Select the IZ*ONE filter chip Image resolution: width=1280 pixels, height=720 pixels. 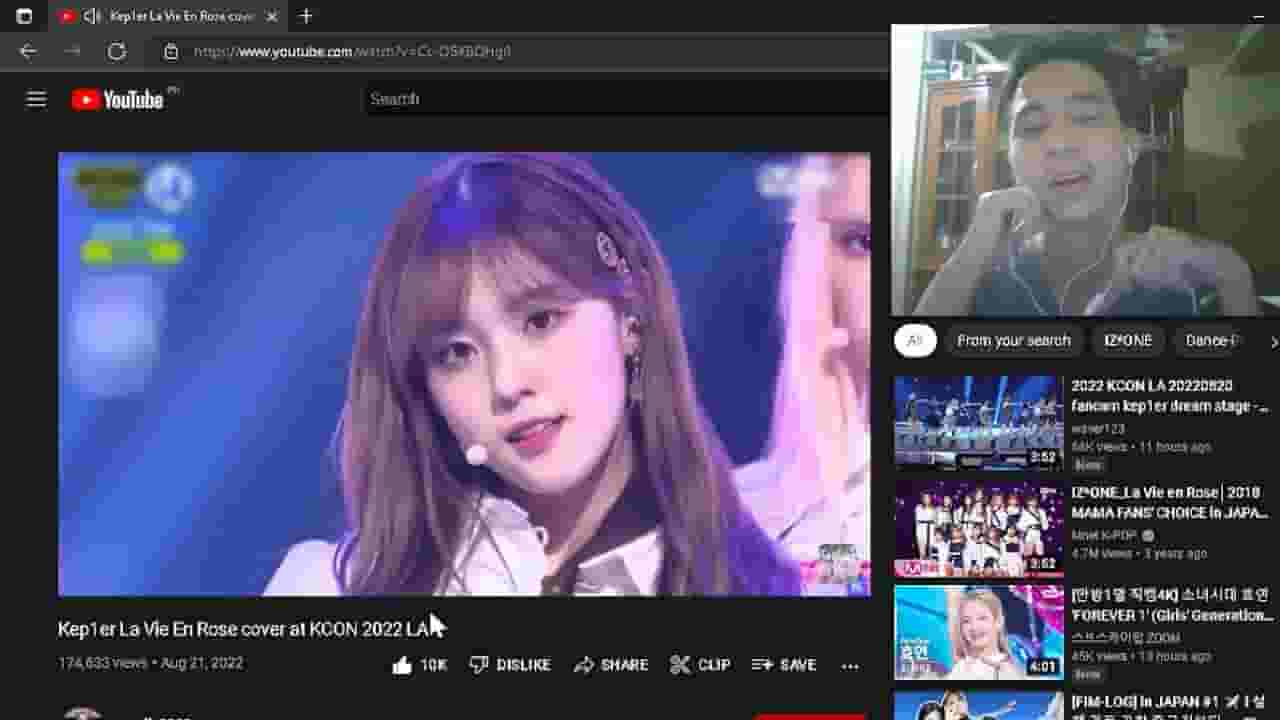[1128, 341]
